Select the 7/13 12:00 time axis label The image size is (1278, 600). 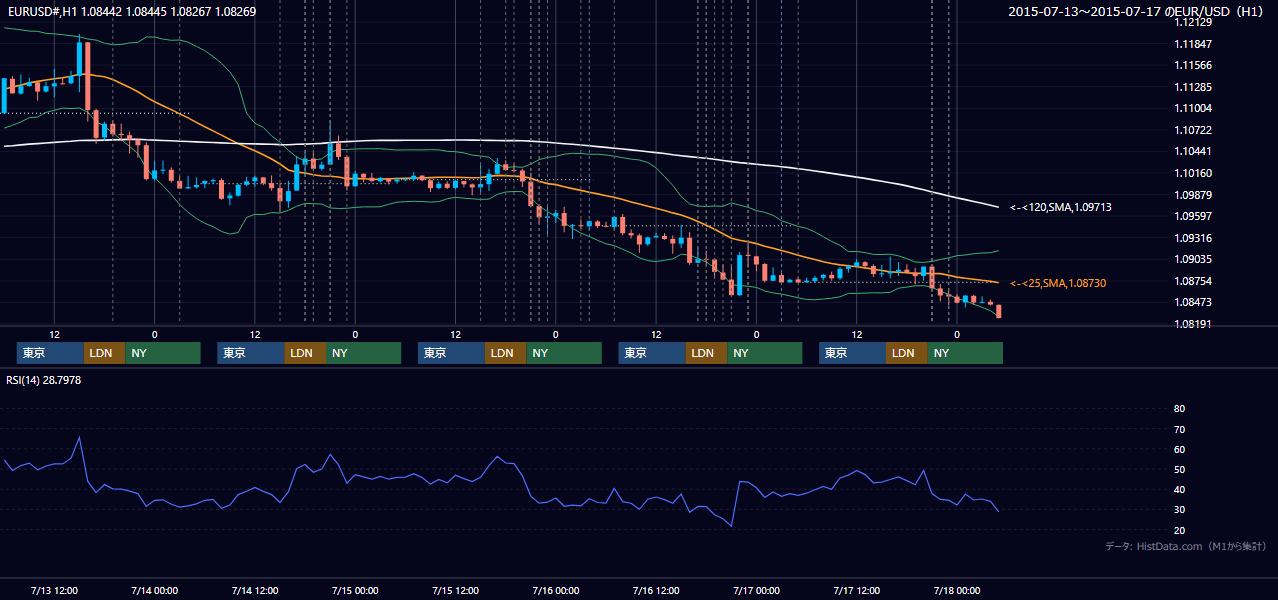[55, 590]
